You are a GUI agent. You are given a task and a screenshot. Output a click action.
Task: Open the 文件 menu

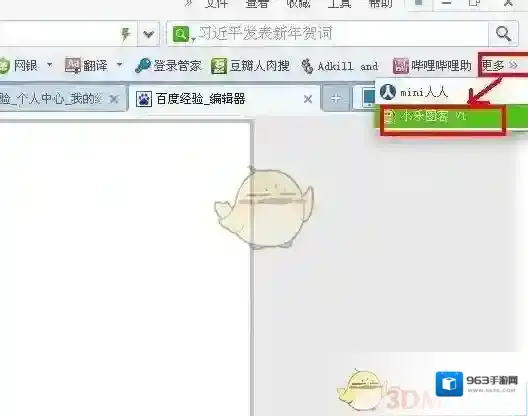tap(216, 3)
